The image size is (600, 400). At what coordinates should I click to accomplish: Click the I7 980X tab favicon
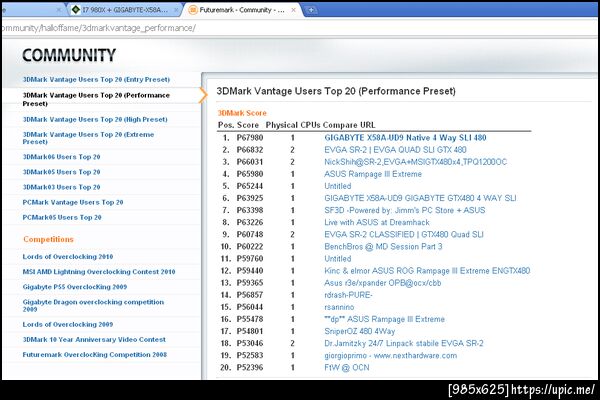(76, 10)
